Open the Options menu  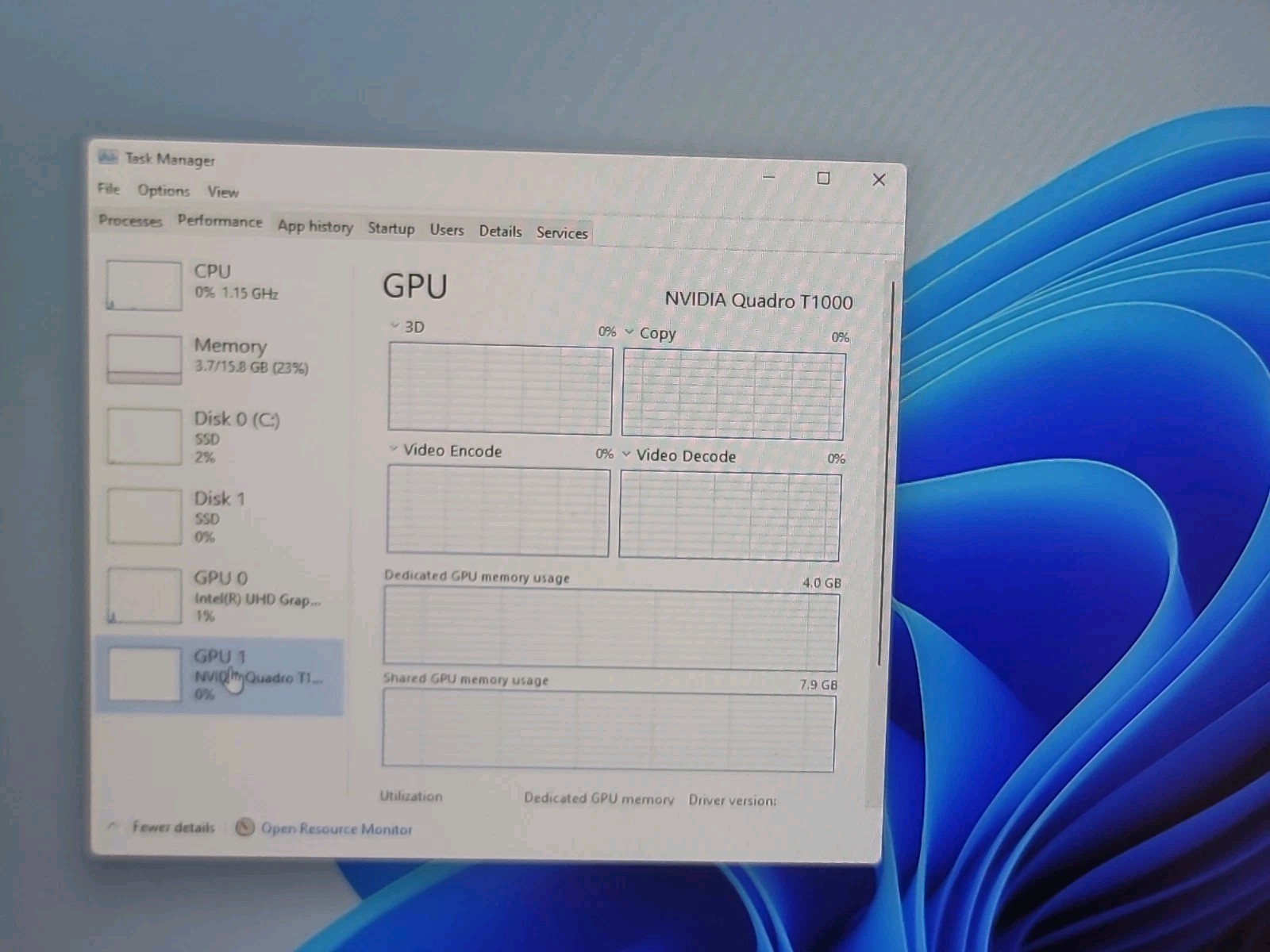tap(164, 190)
